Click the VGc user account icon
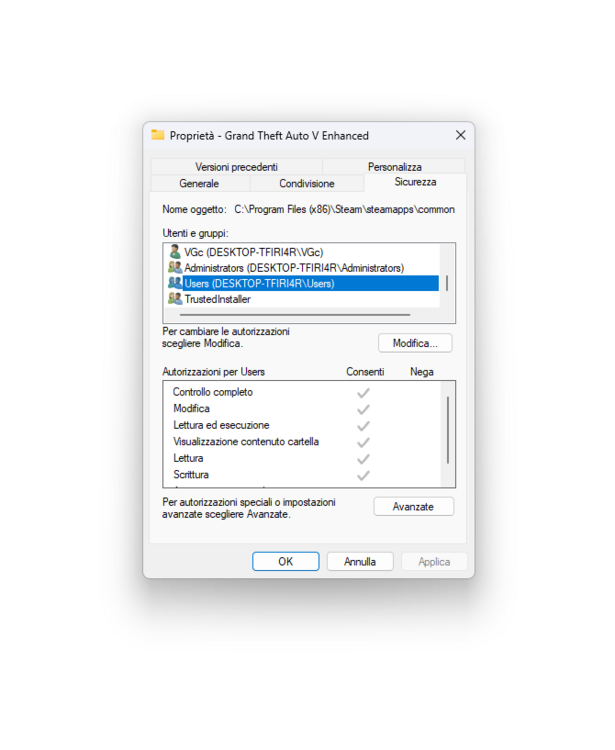The width and height of the screenshot is (615, 750). tap(175, 252)
